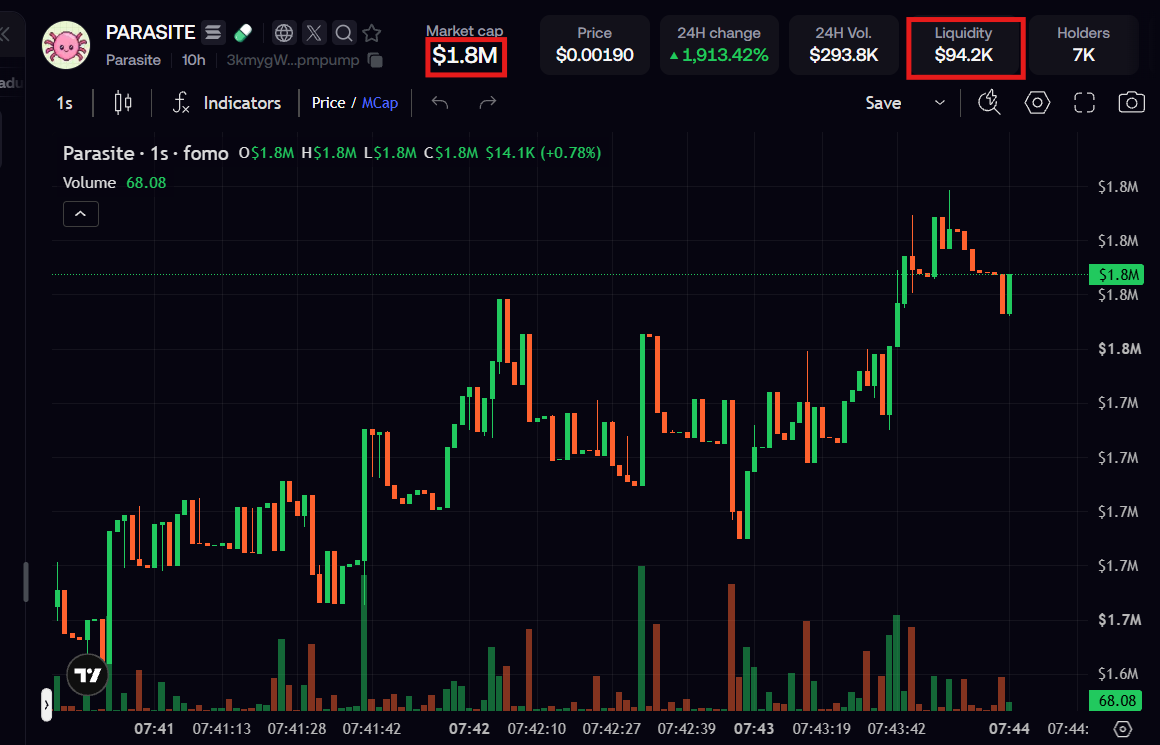This screenshot has height=745, width=1160.
Task: Expand the Save dropdown arrow
Action: pyautogui.click(x=940, y=103)
